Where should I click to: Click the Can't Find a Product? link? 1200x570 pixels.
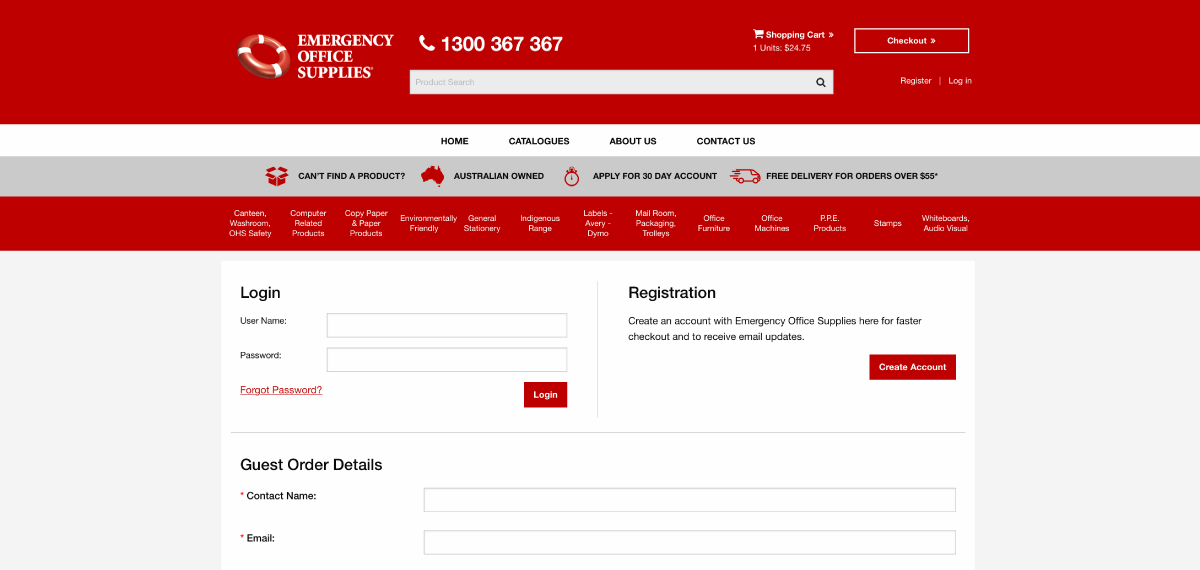point(352,176)
